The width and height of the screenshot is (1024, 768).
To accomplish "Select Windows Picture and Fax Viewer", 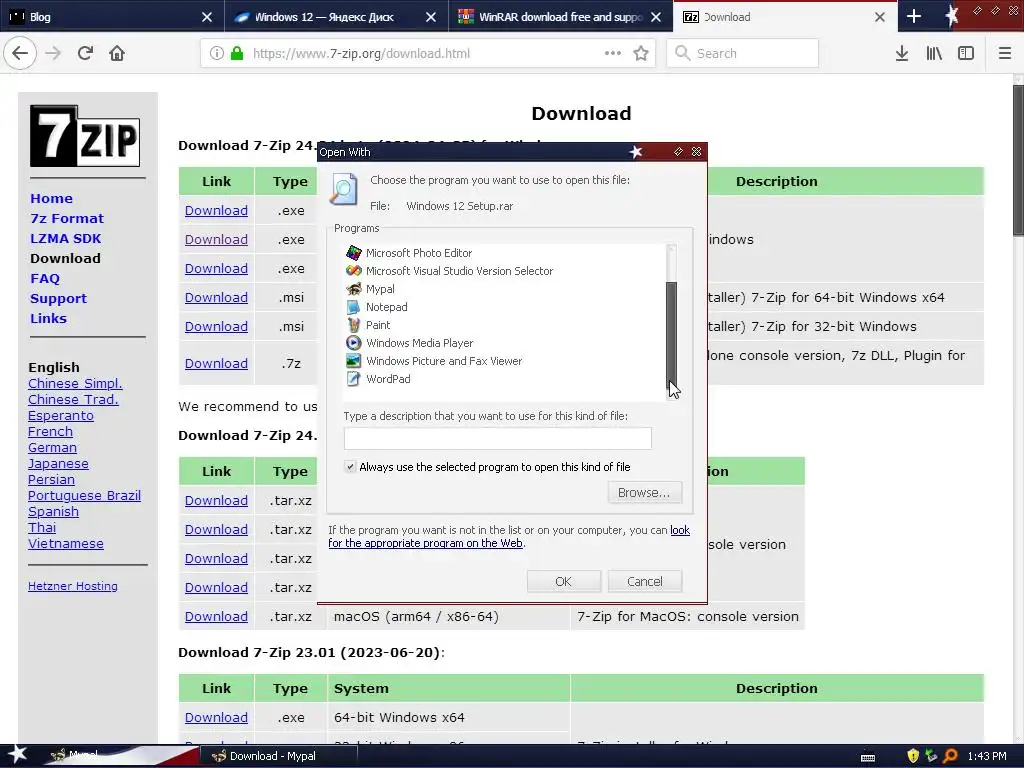I will (444, 360).
